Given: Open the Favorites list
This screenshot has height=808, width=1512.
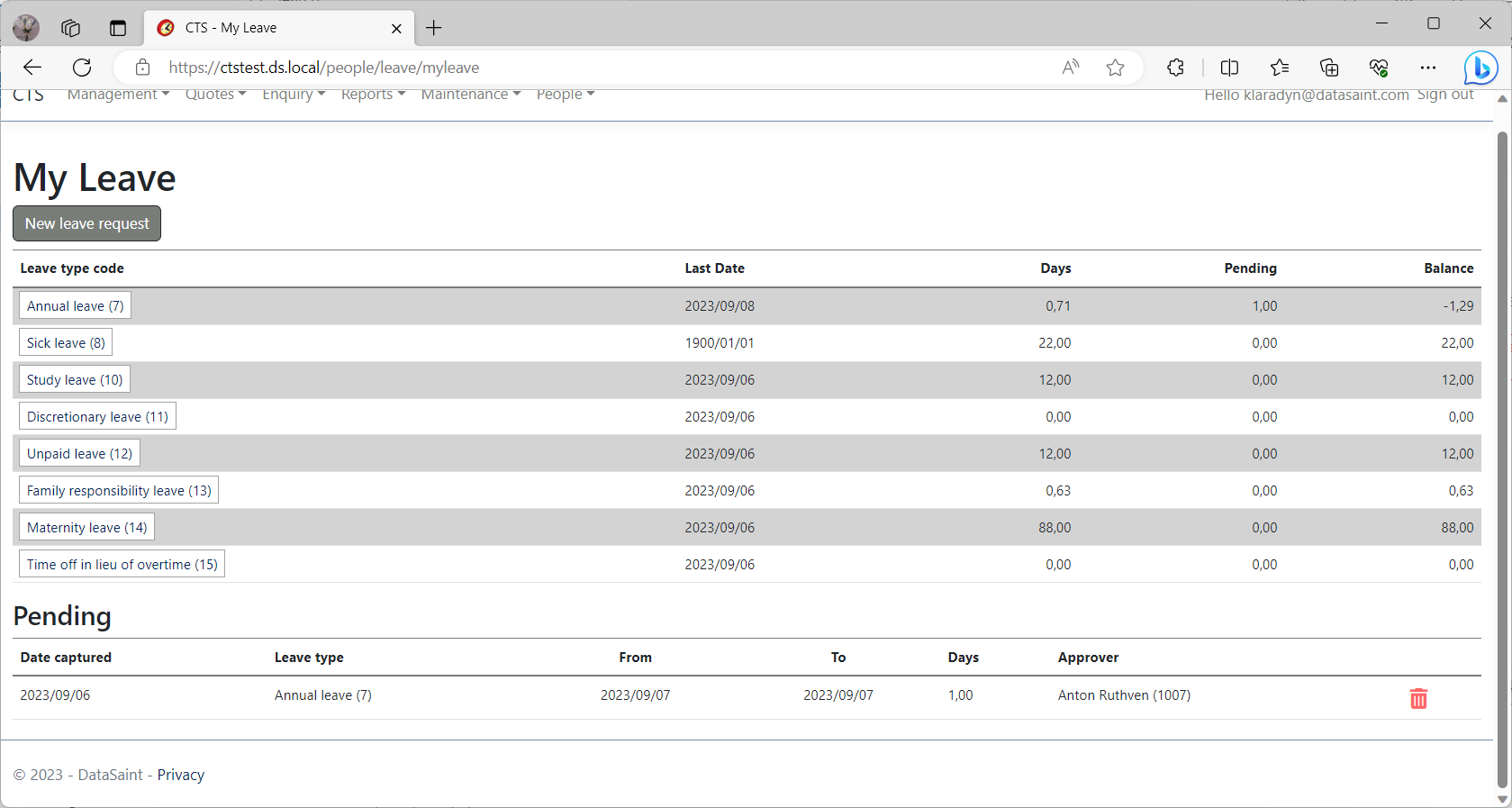Looking at the screenshot, I should [x=1280, y=68].
